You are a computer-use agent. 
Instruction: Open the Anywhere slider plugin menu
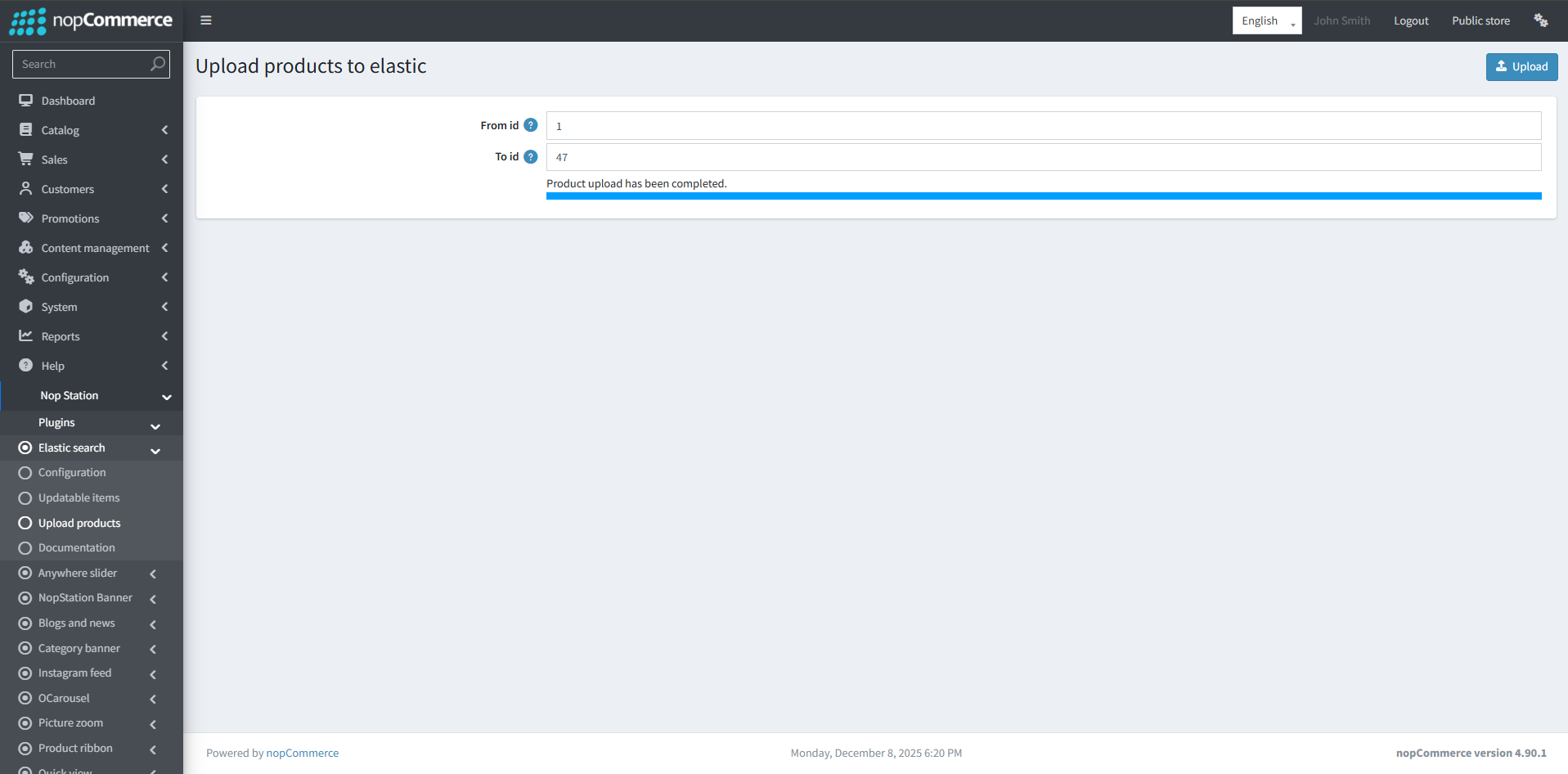[78, 574]
